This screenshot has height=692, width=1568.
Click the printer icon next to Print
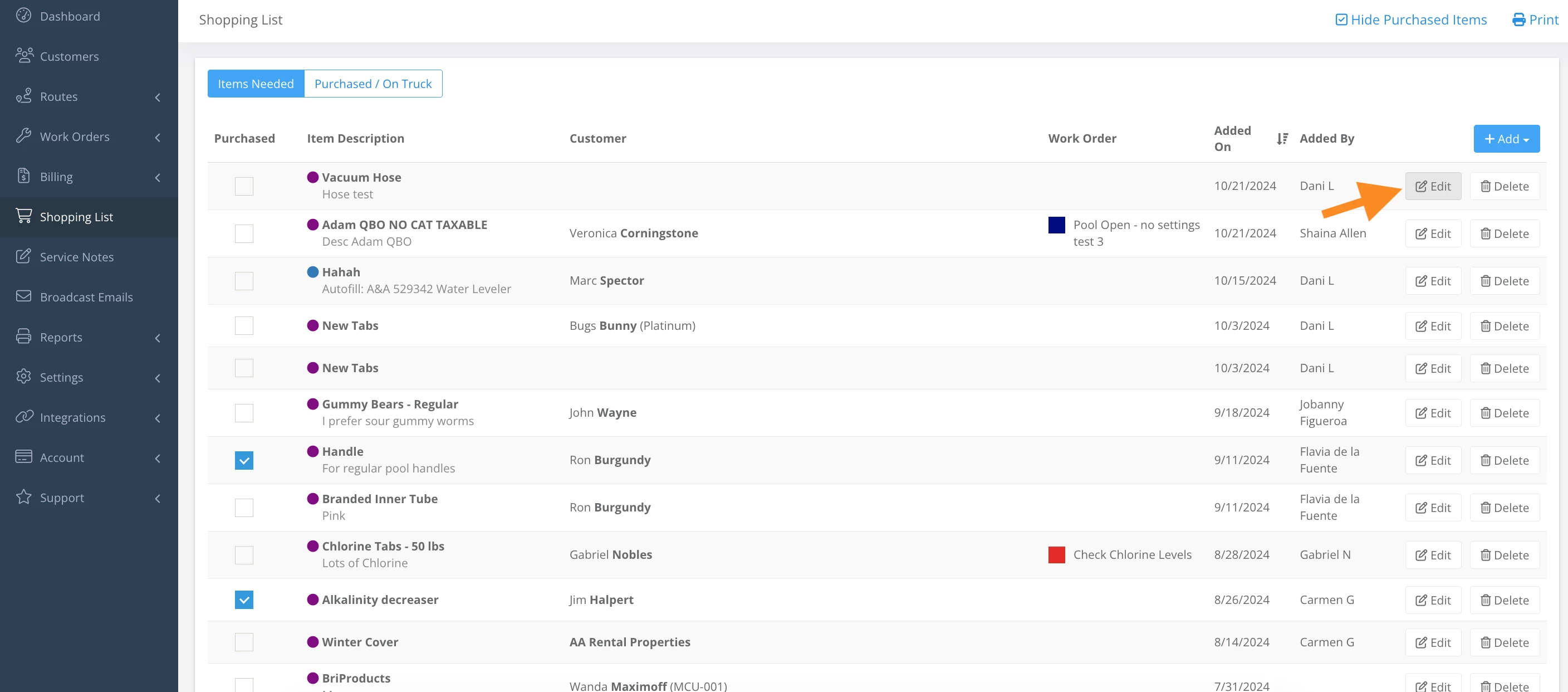click(x=1518, y=20)
